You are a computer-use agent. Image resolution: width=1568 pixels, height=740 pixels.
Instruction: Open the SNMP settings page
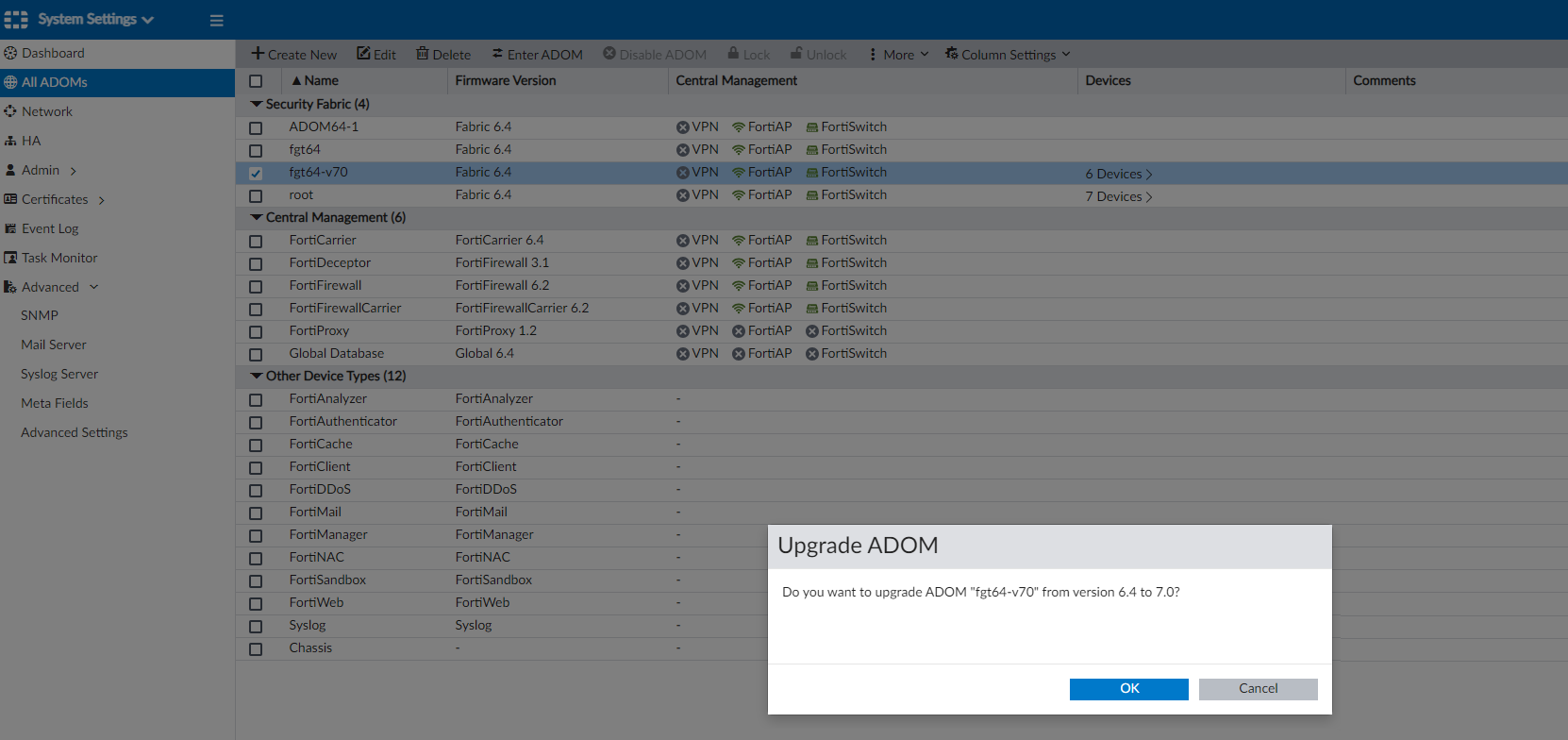(40, 315)
